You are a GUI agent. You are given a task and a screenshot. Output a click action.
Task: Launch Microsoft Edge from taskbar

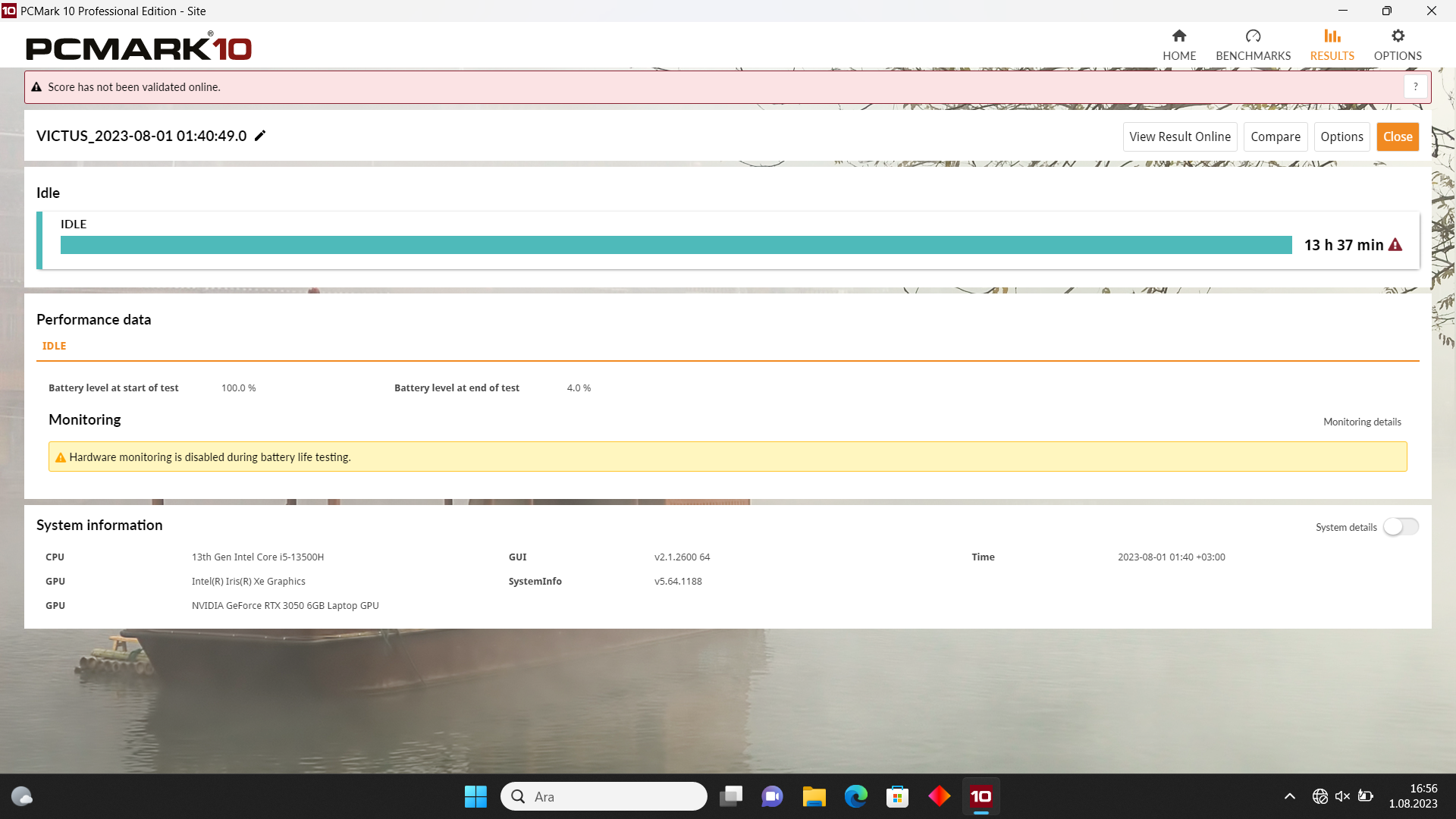(x=856, y=796)
